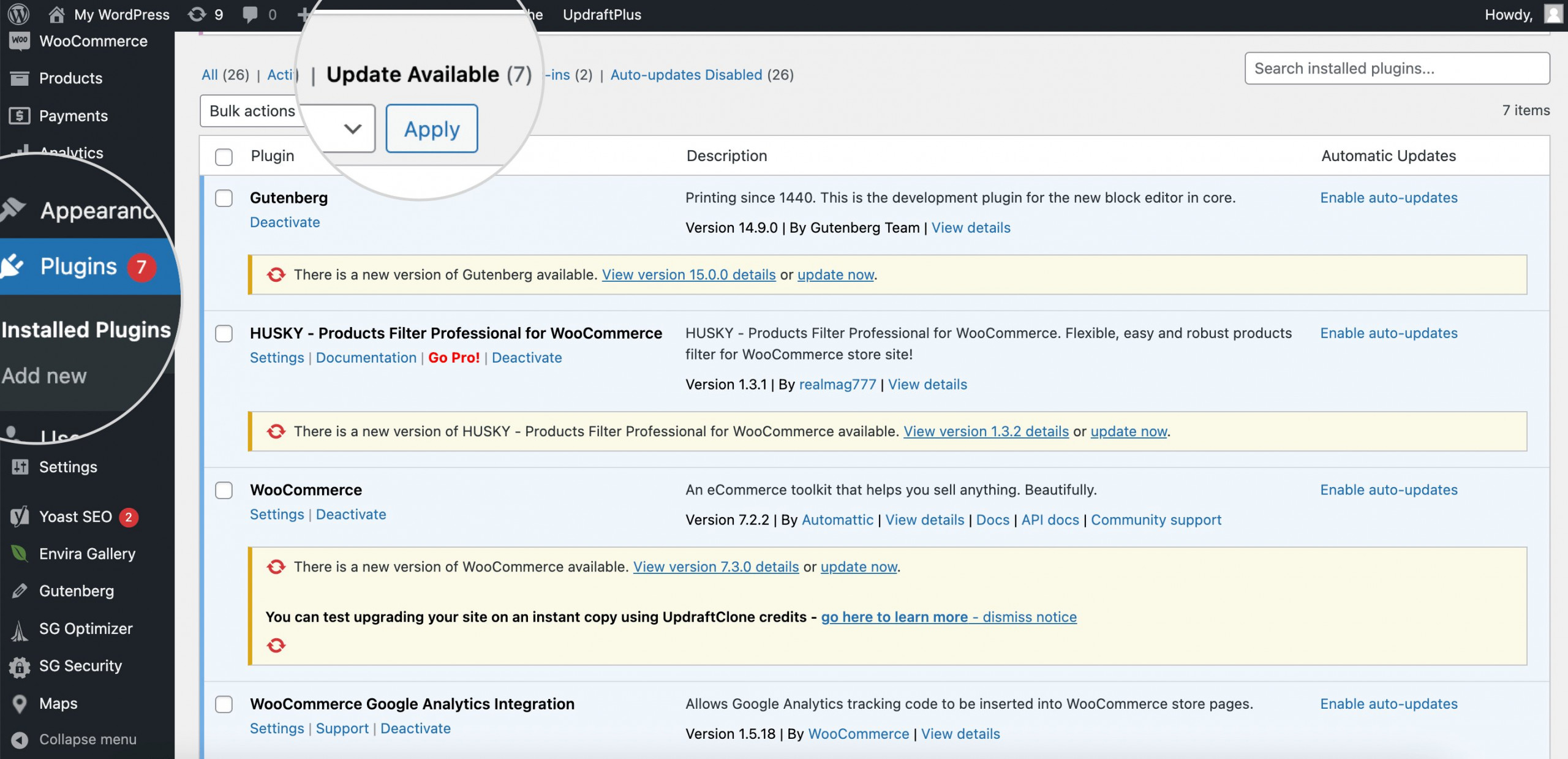
Task: Check the HUSKY Products Filter checkbox
Action: point(224,333)
